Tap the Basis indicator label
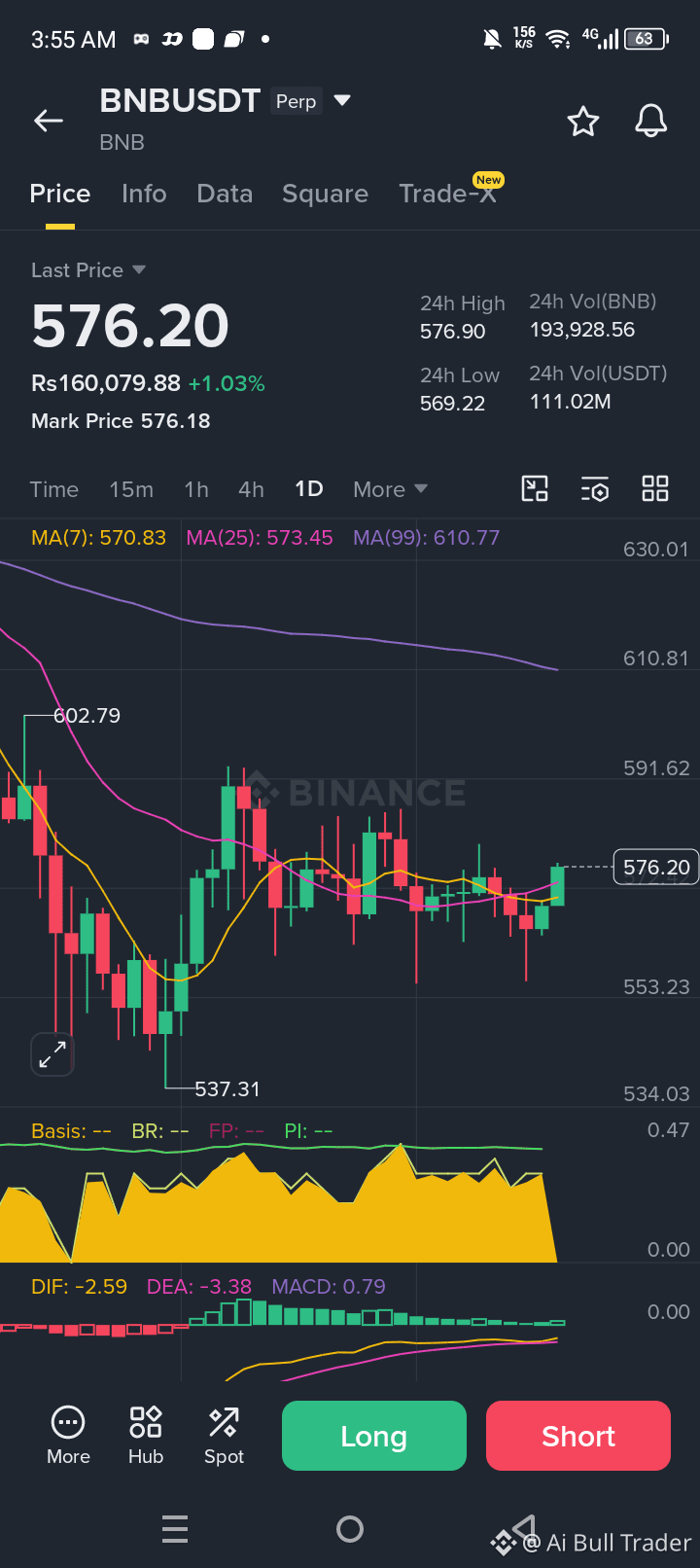This screenshot has height=1568, width=700. 71,1131
